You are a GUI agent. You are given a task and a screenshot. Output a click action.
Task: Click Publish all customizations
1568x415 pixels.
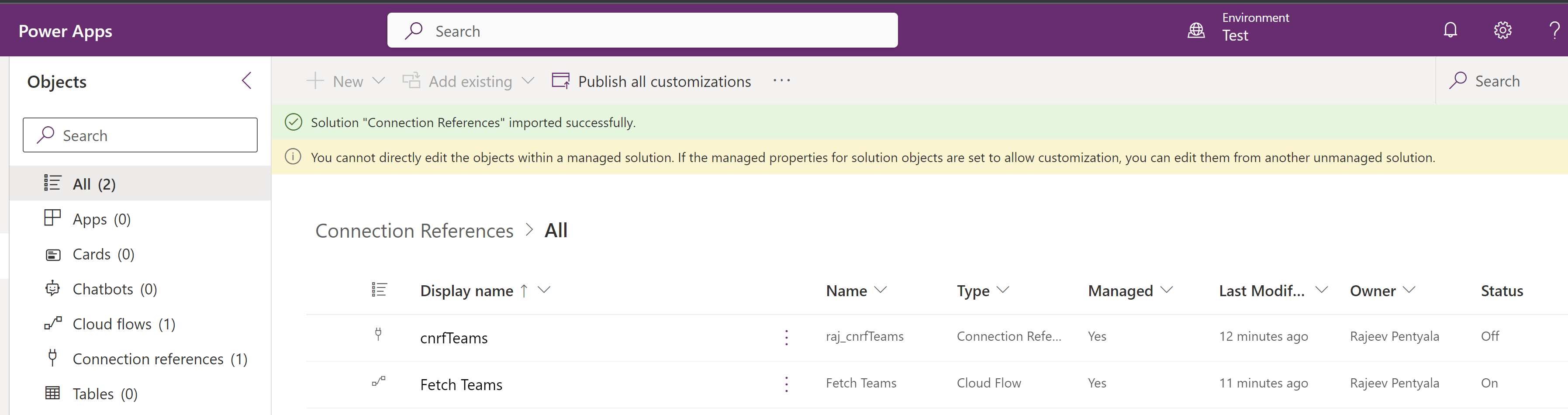coord(651,81)
